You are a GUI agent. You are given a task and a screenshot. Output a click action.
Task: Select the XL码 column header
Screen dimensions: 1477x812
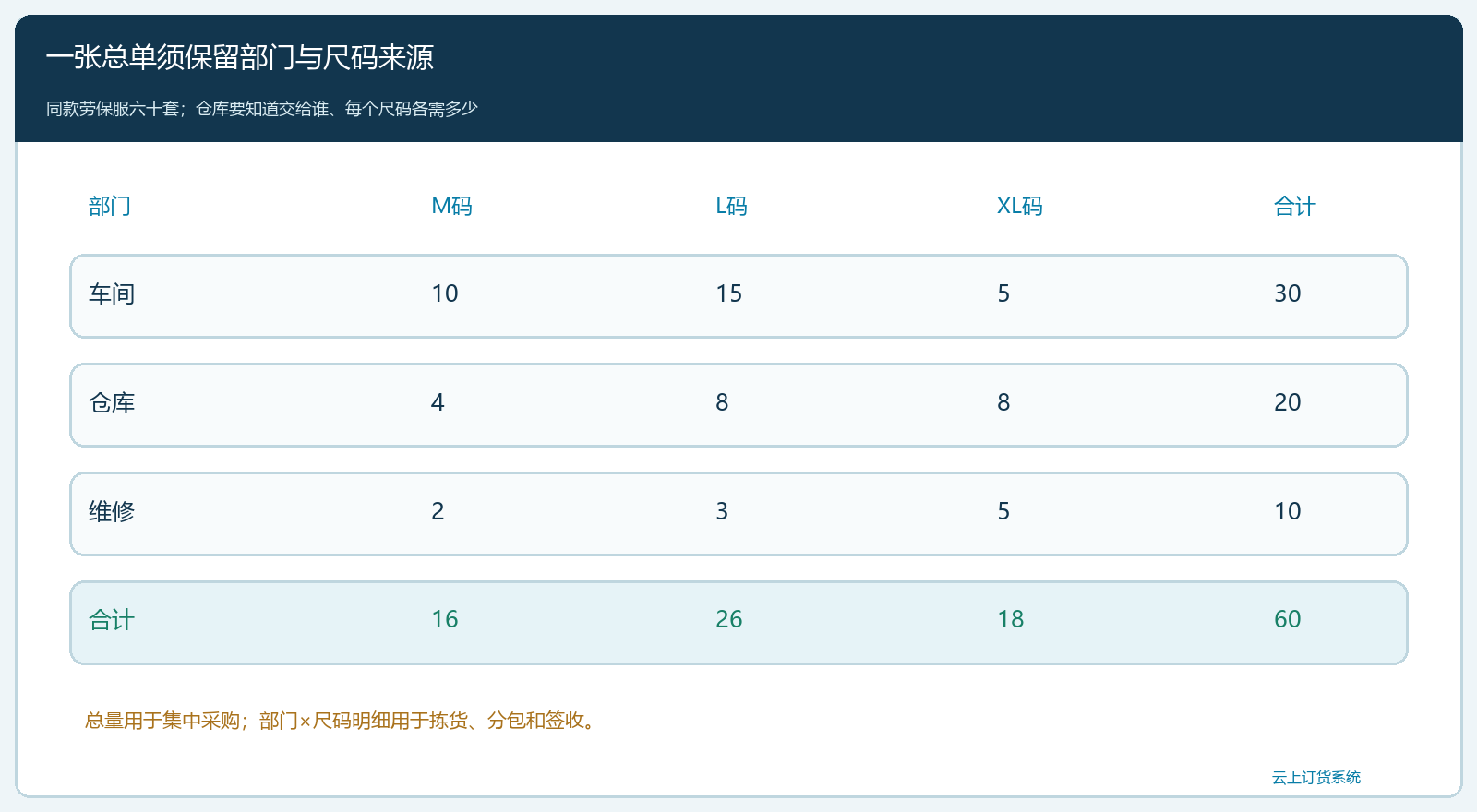pyautogui.click(x=1019, y=206)
